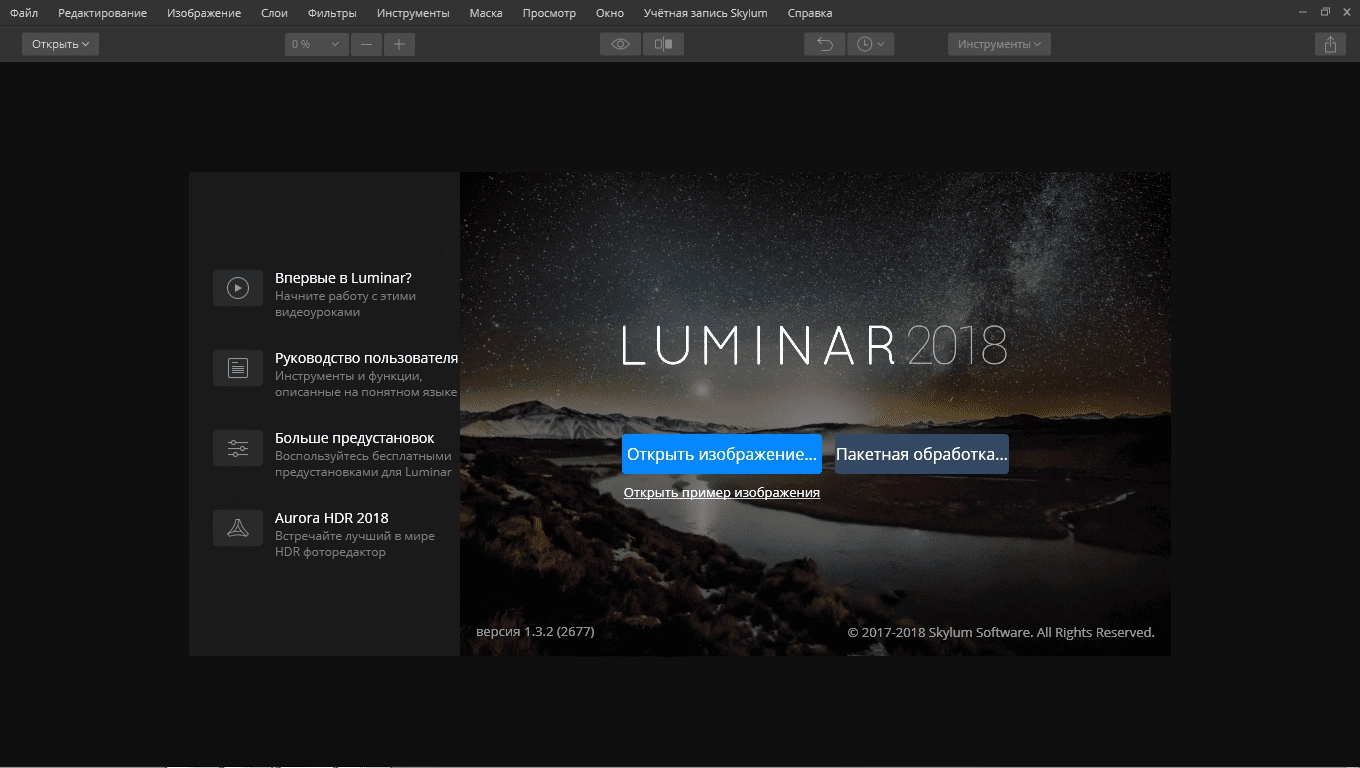1360x768 pixels.
Task: Restore down the application window
Action: pos(1325,12)
